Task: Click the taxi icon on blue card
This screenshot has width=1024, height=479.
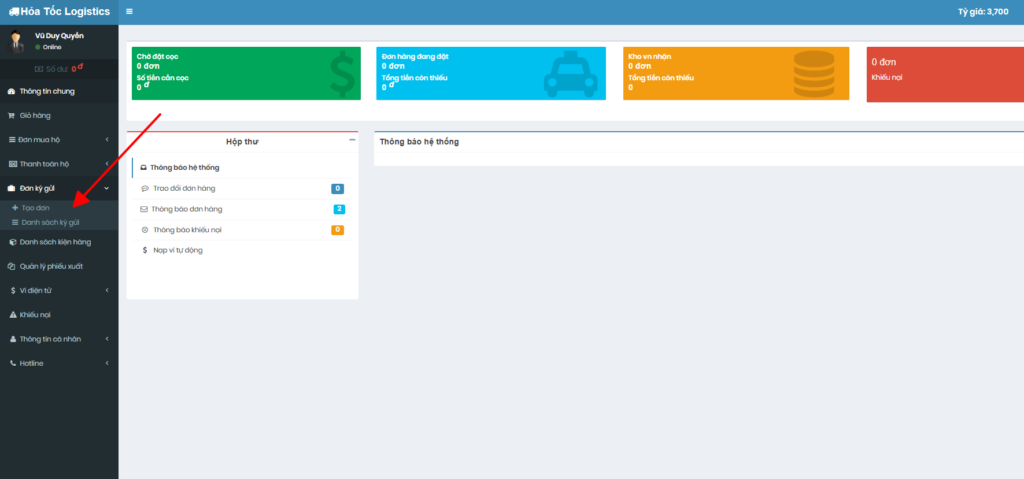Action: point(571,74)
